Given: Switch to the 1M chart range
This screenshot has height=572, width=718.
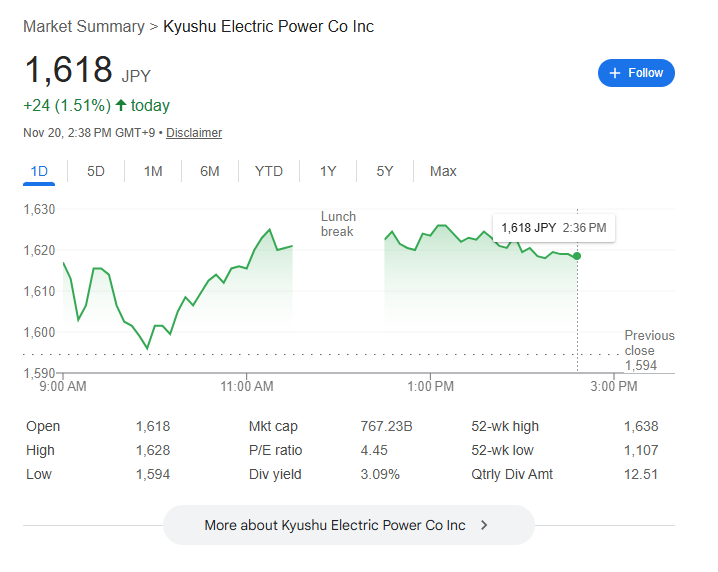Looking at the screenshot, I should pos(153,171).
